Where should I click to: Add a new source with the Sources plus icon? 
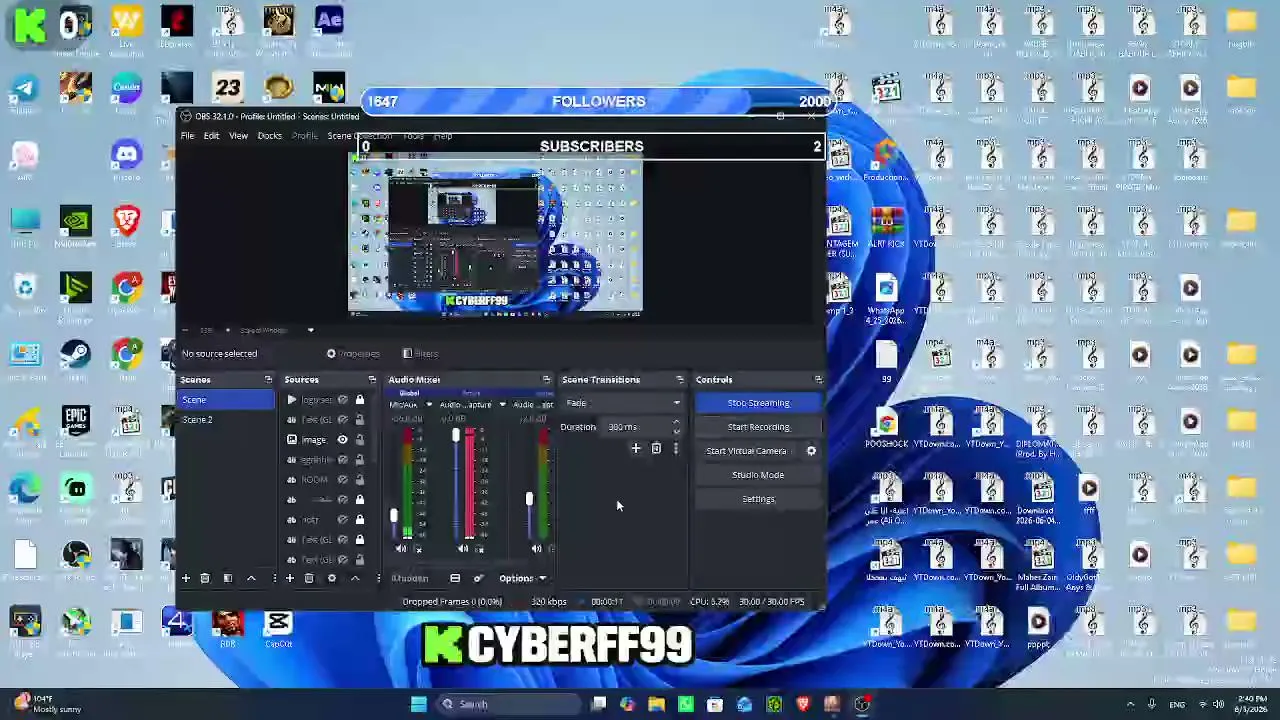tap(290, 578)
